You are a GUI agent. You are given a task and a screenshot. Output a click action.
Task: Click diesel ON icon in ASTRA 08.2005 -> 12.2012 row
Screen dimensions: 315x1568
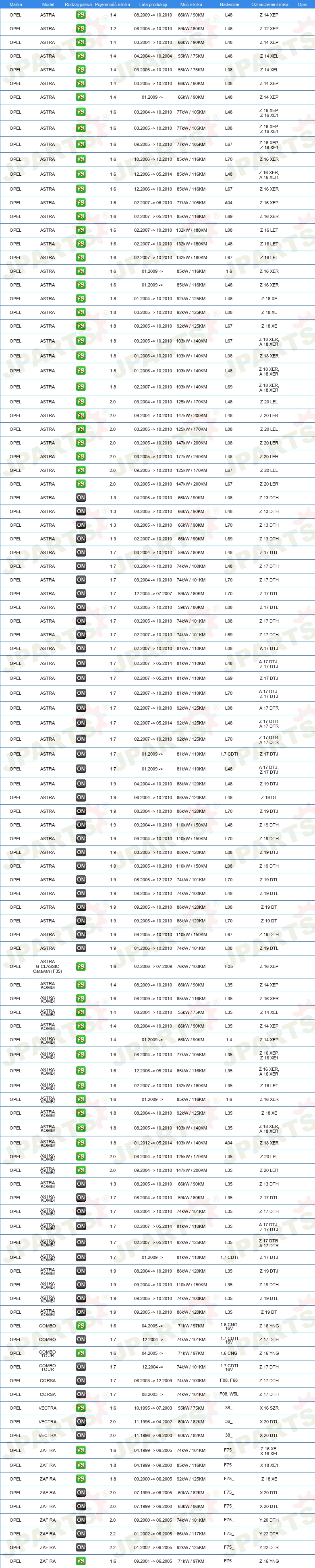[x=80, y=880]
